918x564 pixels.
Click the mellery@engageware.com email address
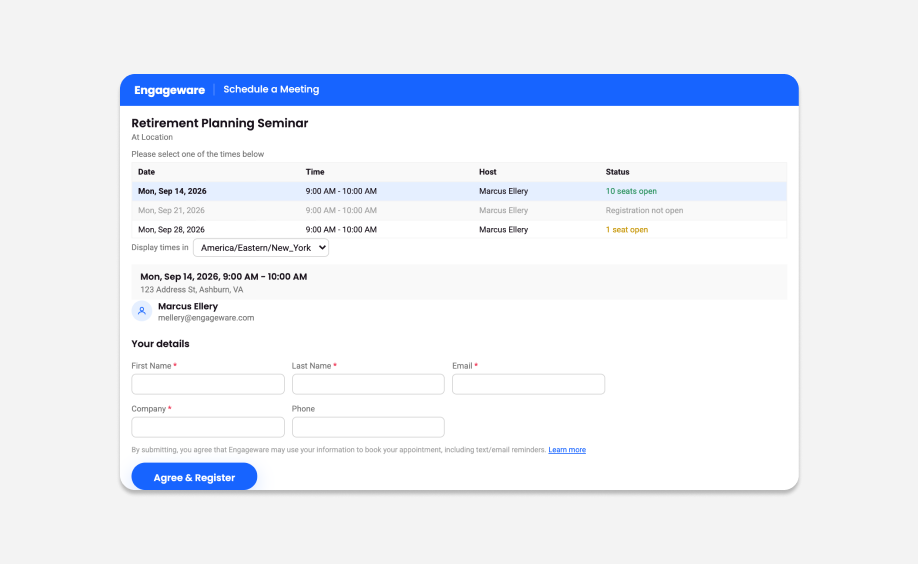click(206, 318)
